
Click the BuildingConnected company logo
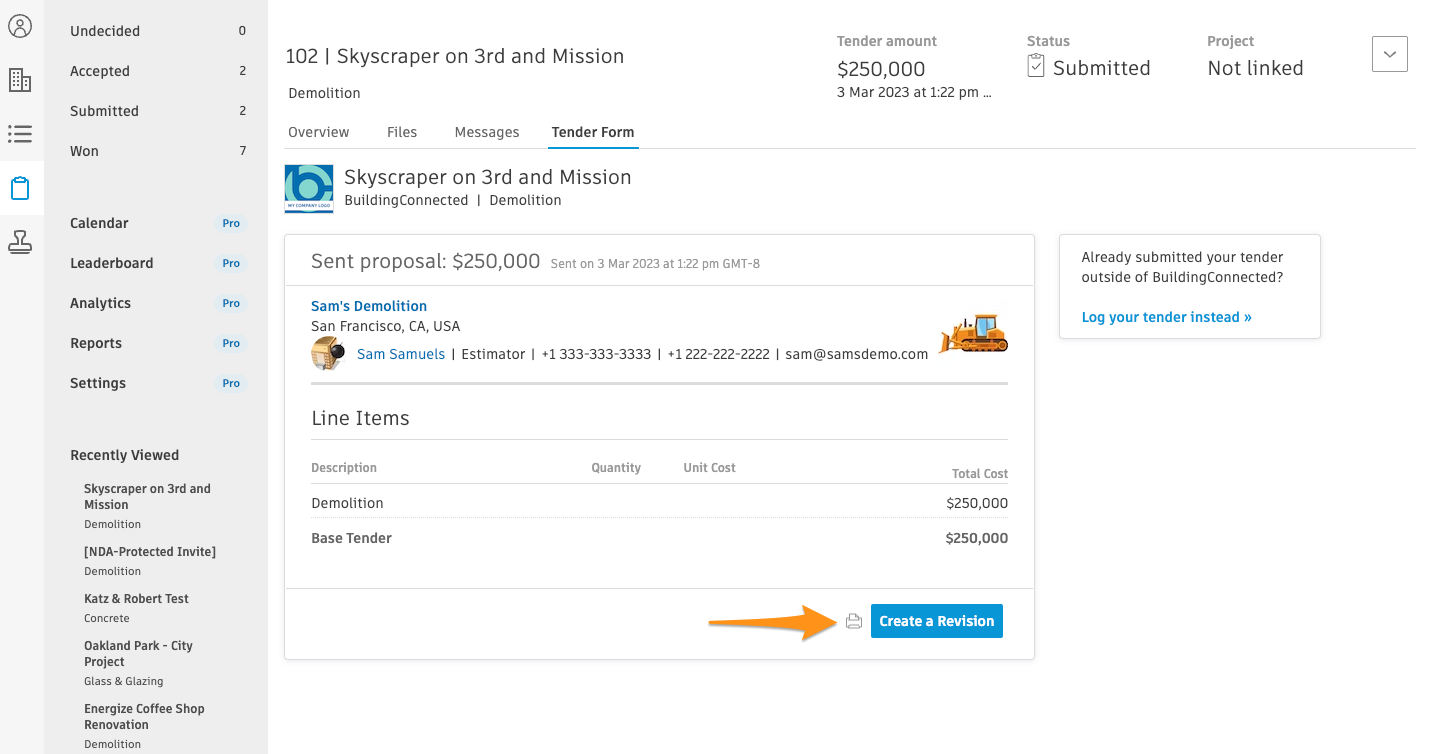point(309,189)
